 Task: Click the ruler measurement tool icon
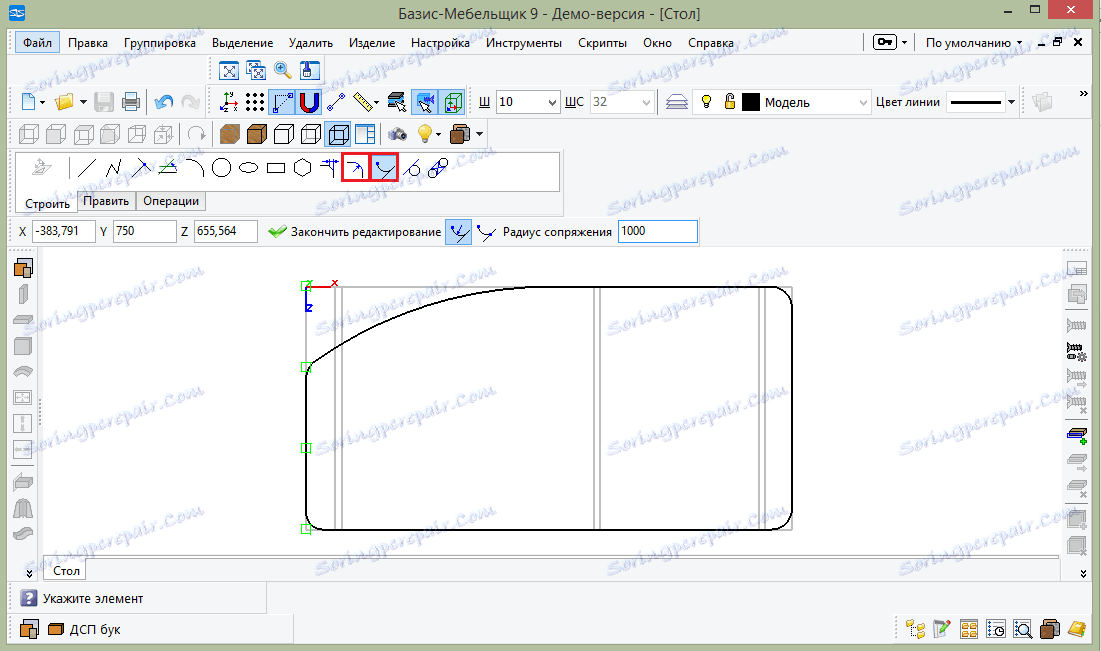[362, 103]
